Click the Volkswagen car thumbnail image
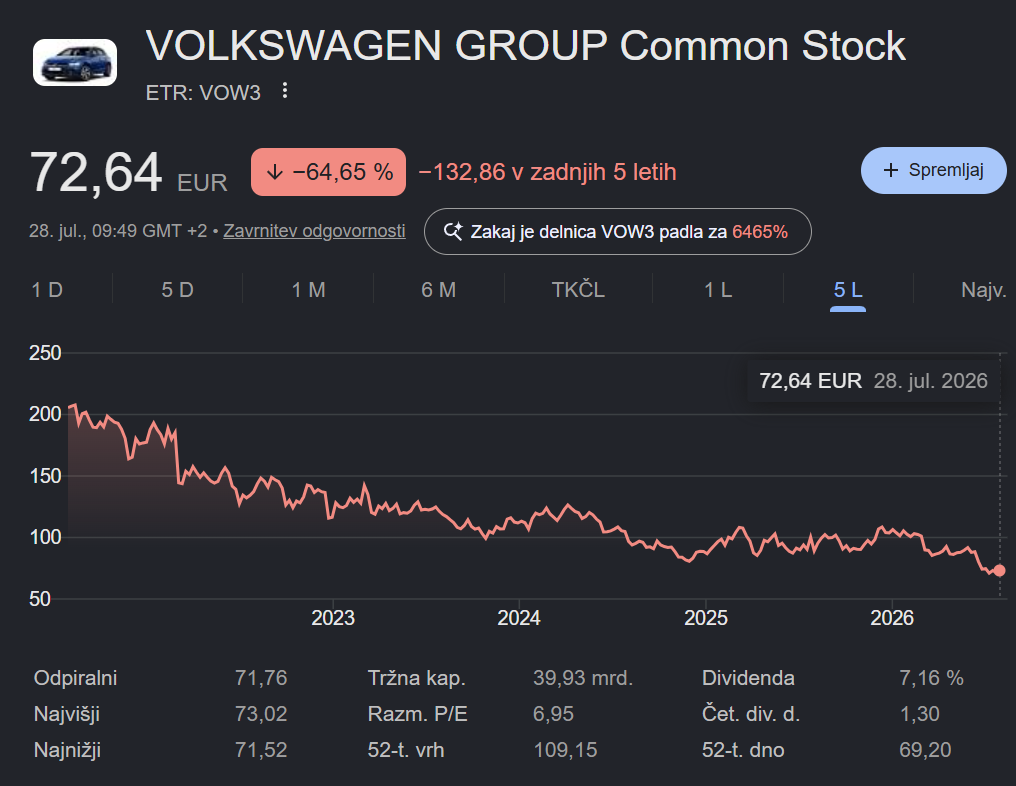 point(75,62)
